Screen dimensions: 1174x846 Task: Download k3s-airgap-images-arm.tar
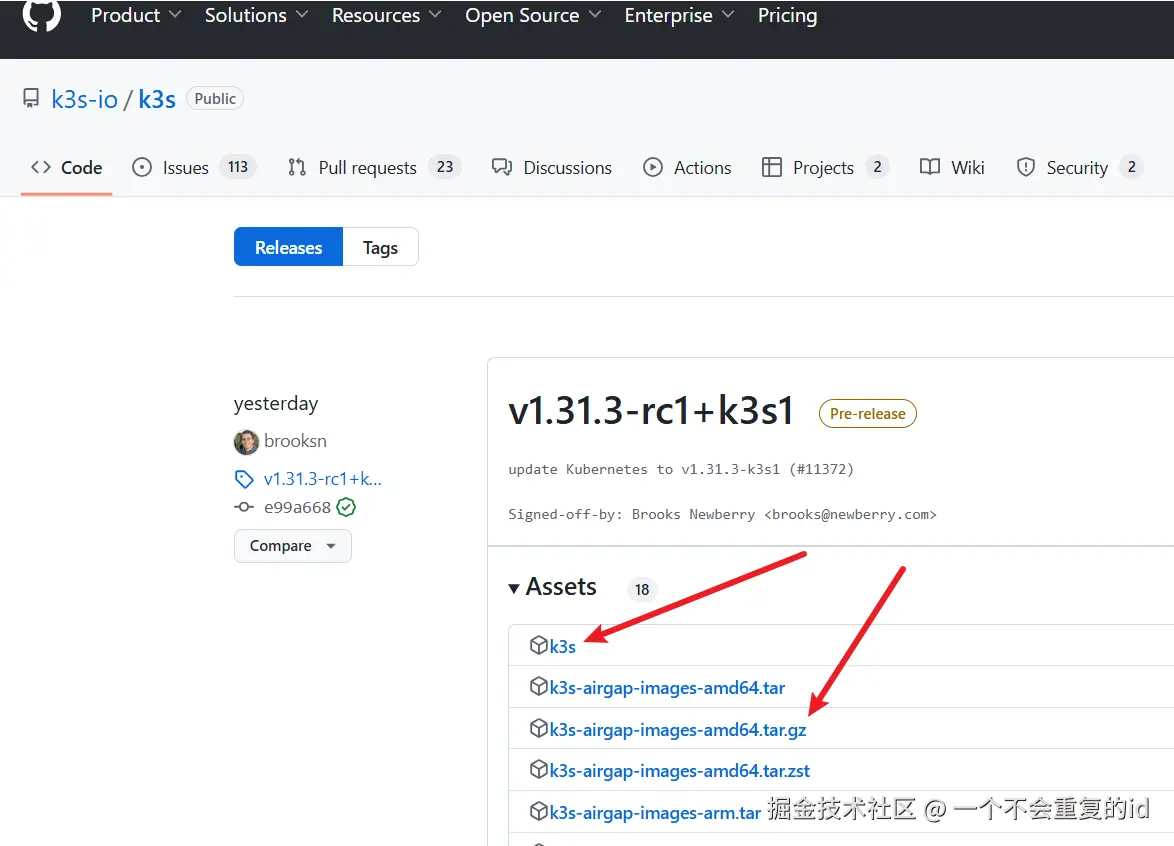(655, 813)
